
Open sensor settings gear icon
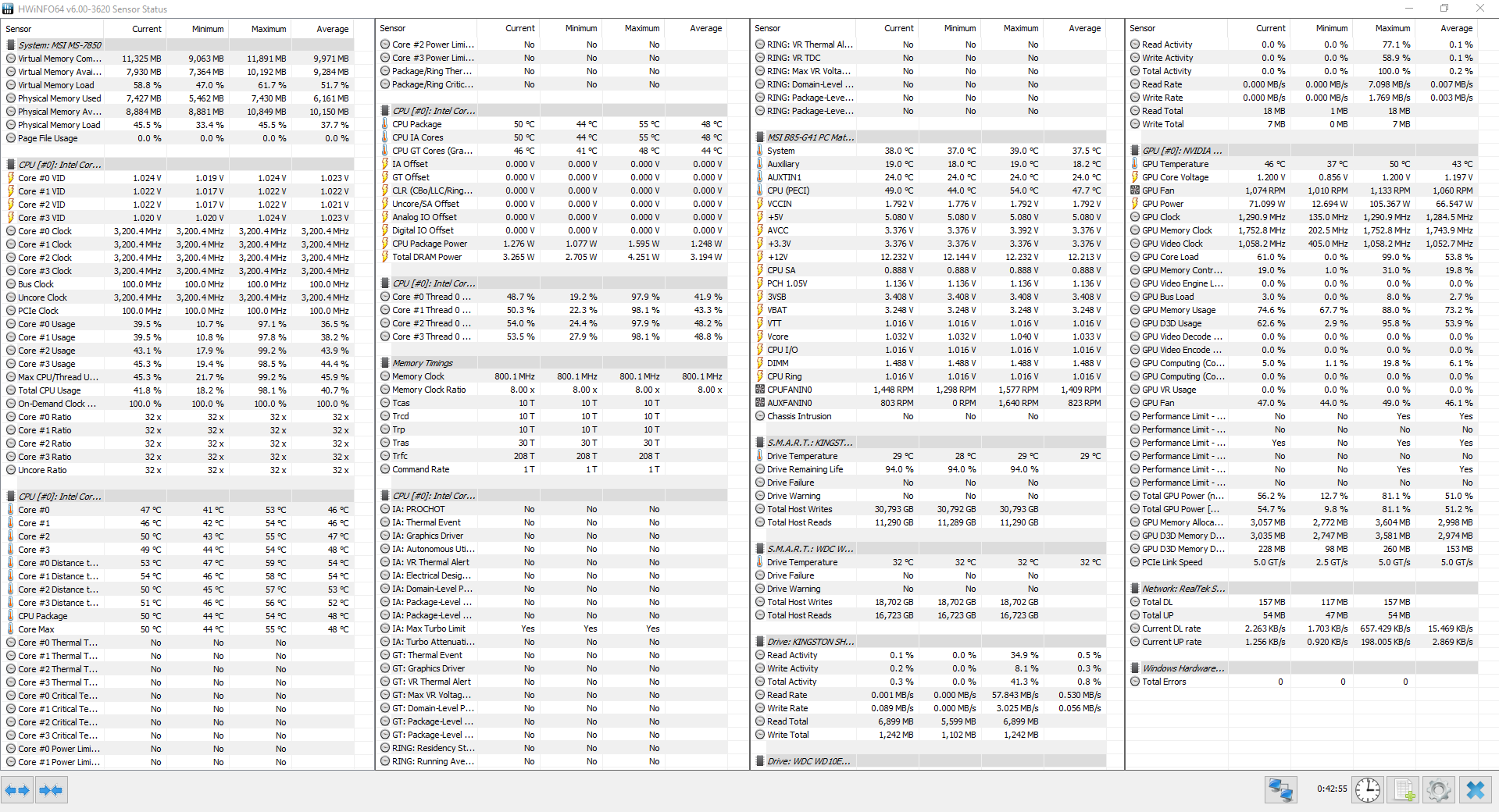coord(1438,790)
